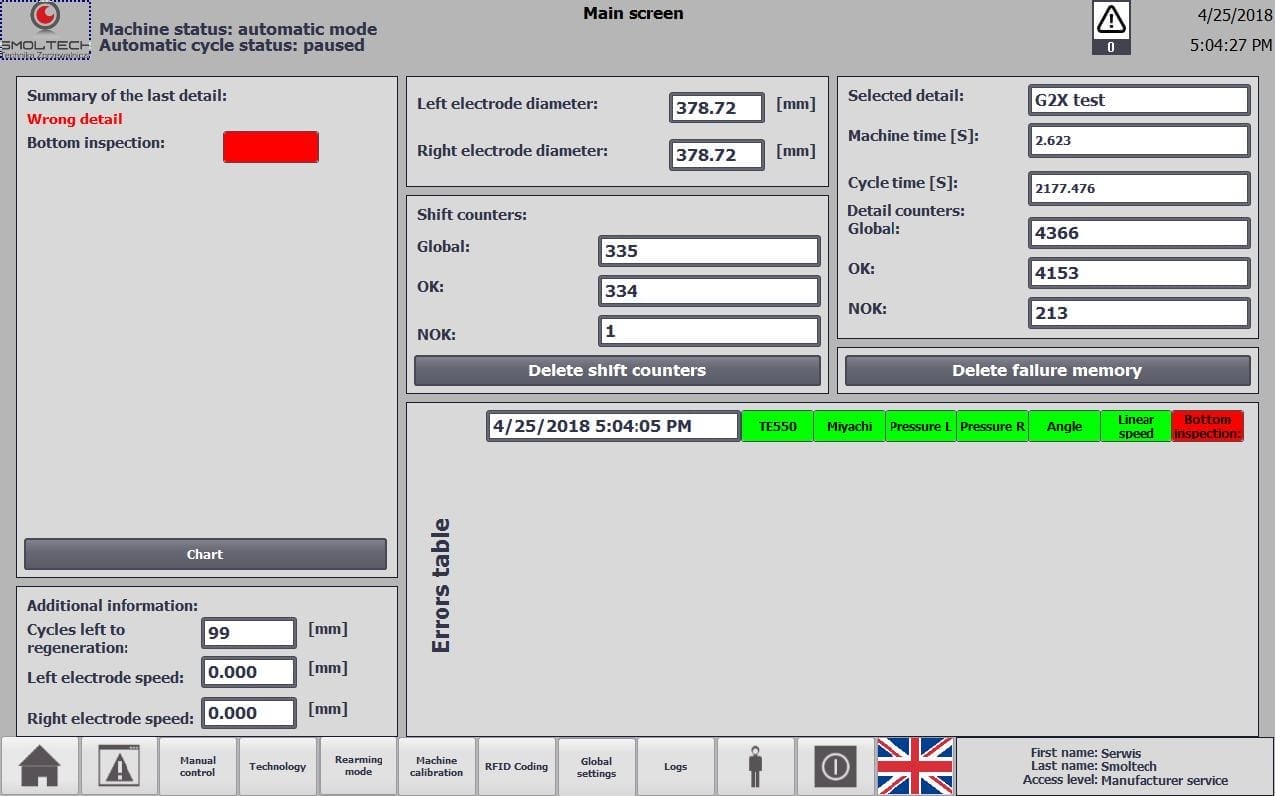Click the user person icon
The width and height of the screenshot is (1275, 796).
(x=755, y=767)
